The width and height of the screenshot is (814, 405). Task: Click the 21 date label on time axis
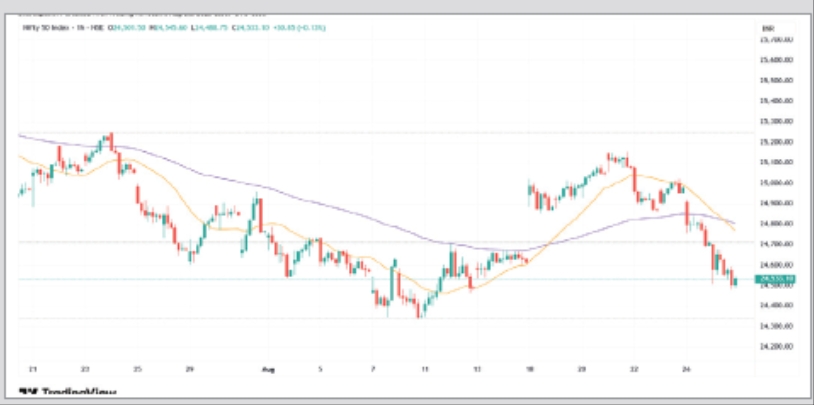click(33, 367)
